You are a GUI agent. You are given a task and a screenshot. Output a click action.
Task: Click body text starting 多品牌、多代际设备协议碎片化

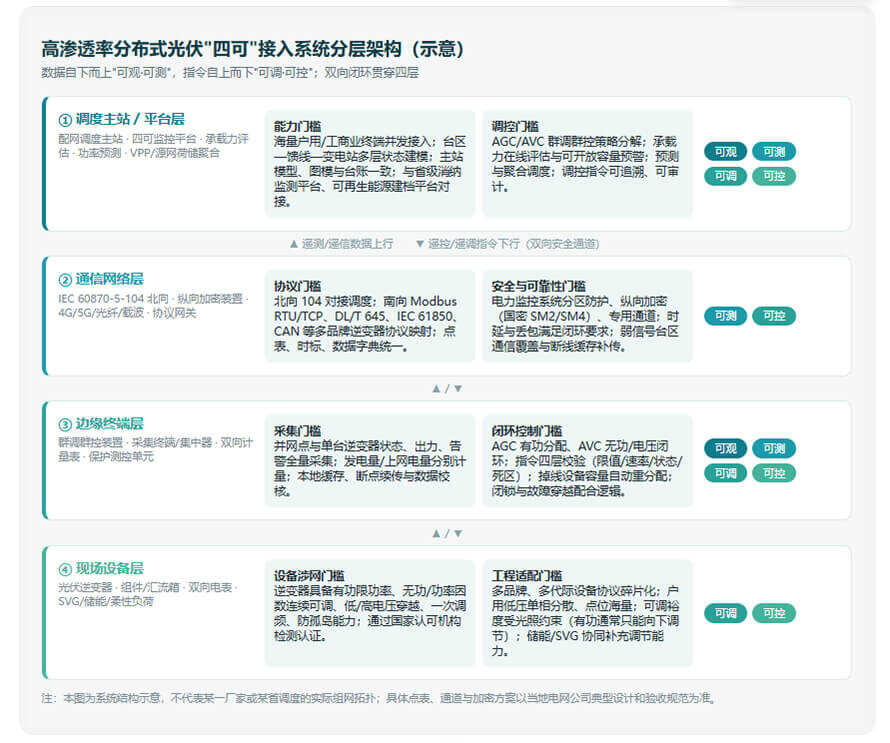tap(586, 620)
